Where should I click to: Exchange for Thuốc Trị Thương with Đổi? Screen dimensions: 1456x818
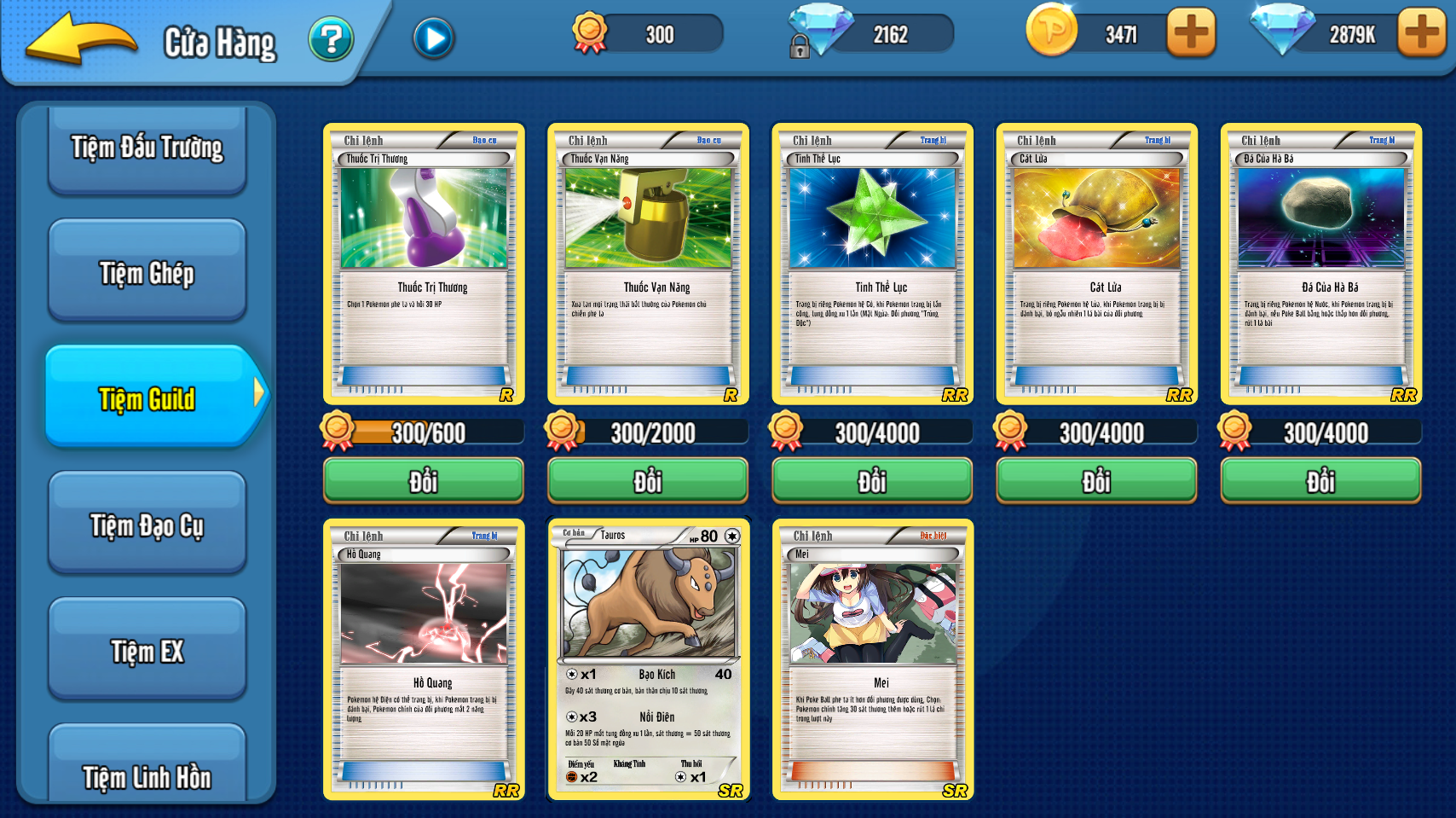click(424, 481)
